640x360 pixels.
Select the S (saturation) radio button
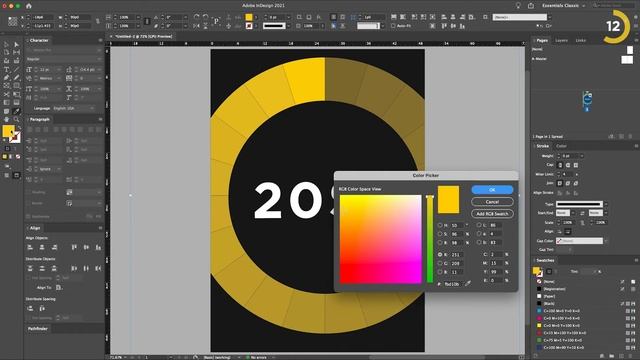pyautogui.click(x=440, y=234)
